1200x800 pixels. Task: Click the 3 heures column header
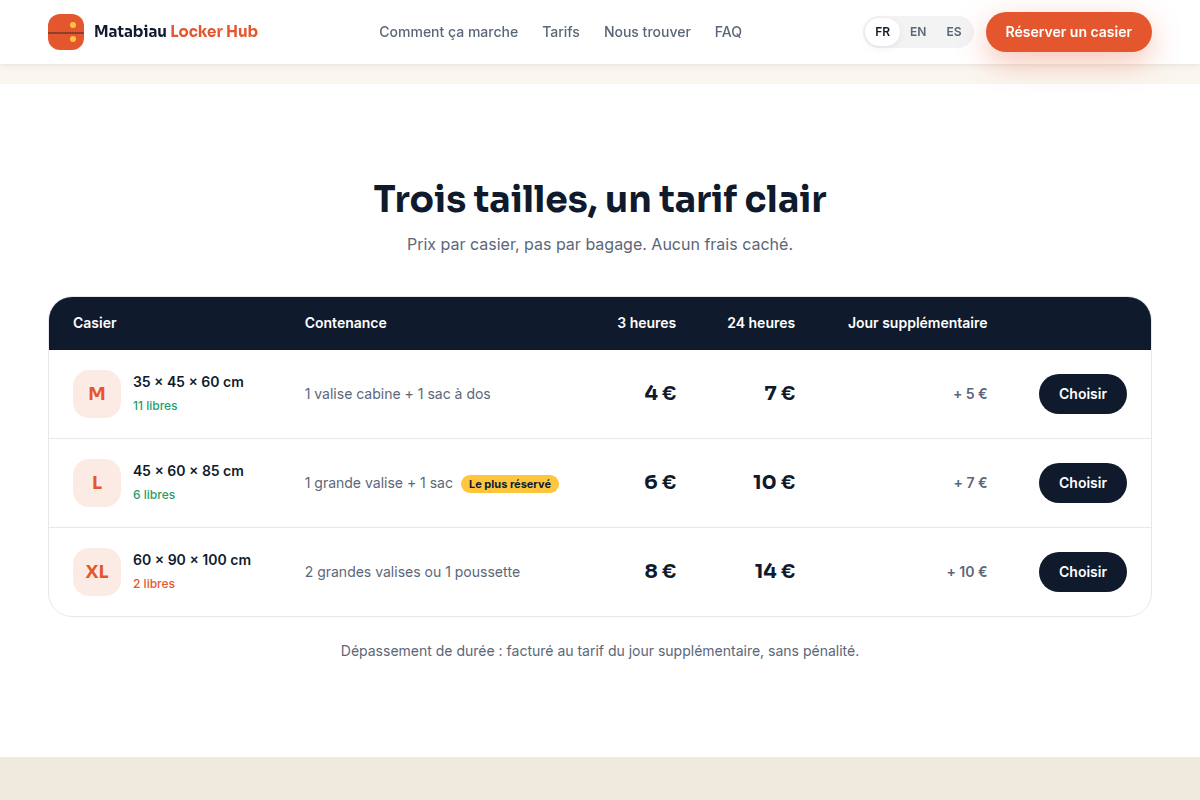pos(646,323)
